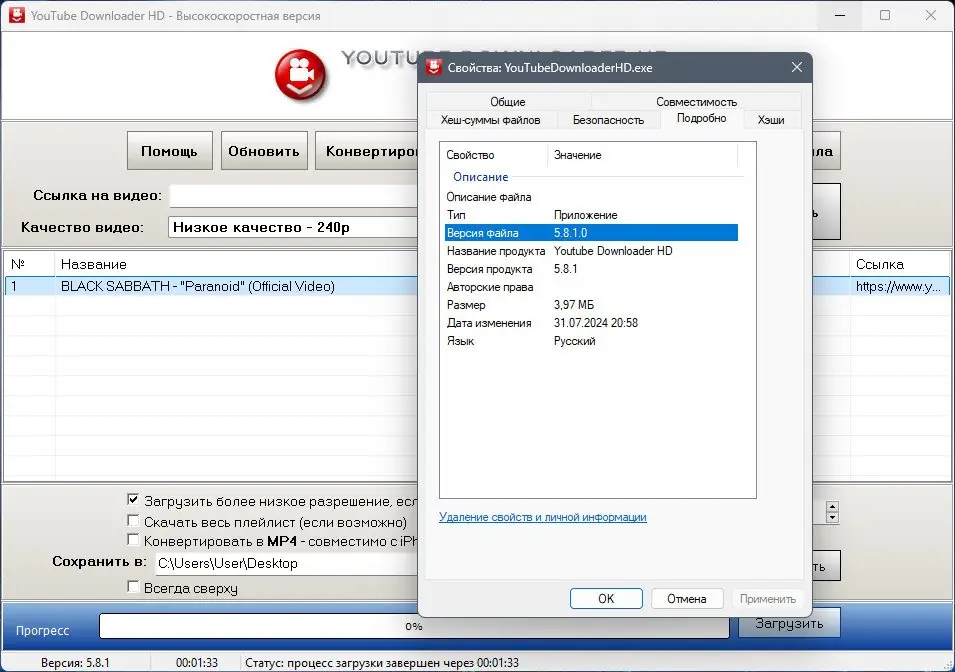Check the convert to MP4 option
The image size is (955, 672).
click(x=133, y=539)
